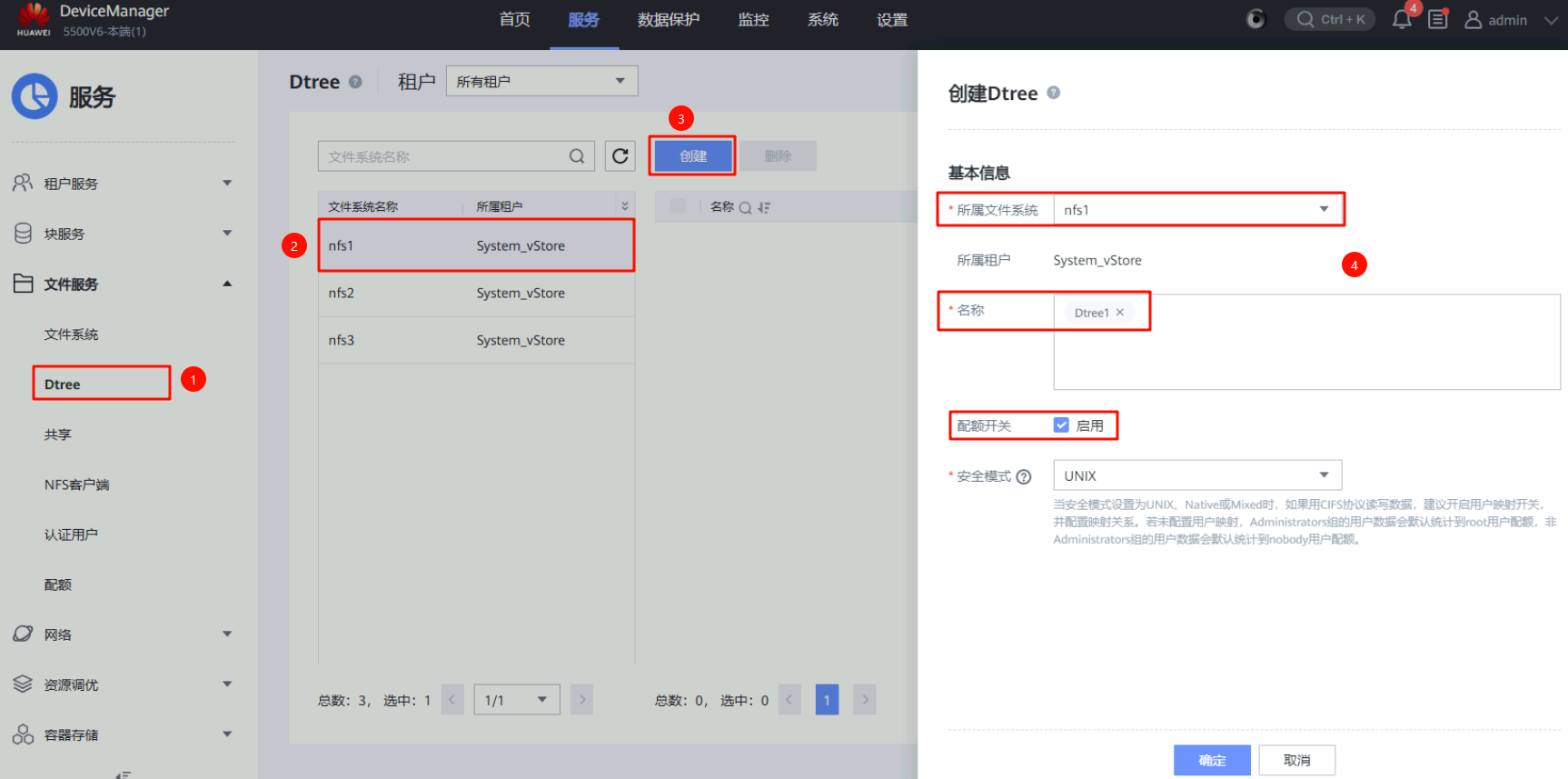This screenshot has width=1568, height=779.
Task: Click the refresh icon beside search box
Action: point(620,156)
